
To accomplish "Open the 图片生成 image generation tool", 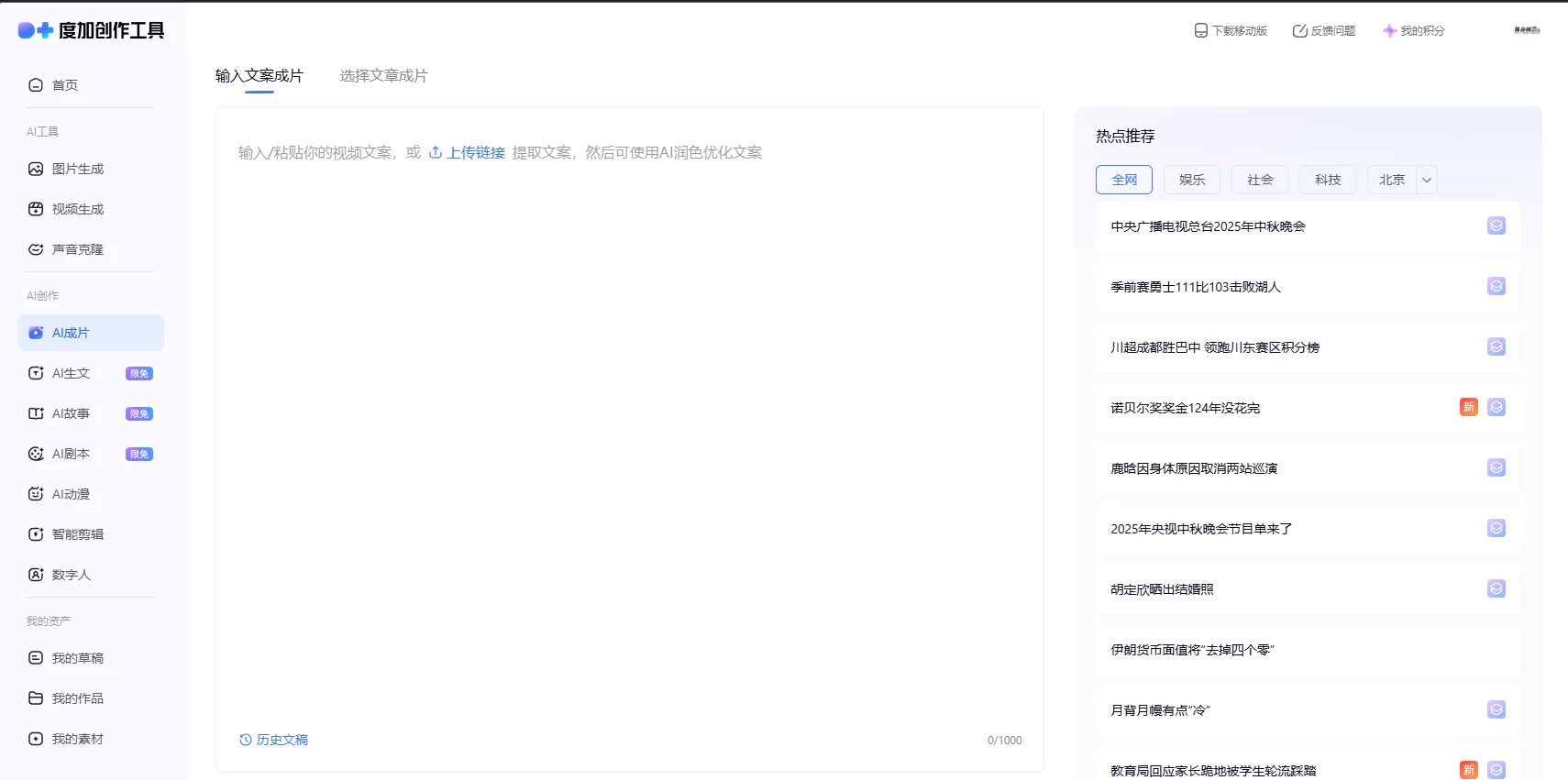I will [78, 170].
